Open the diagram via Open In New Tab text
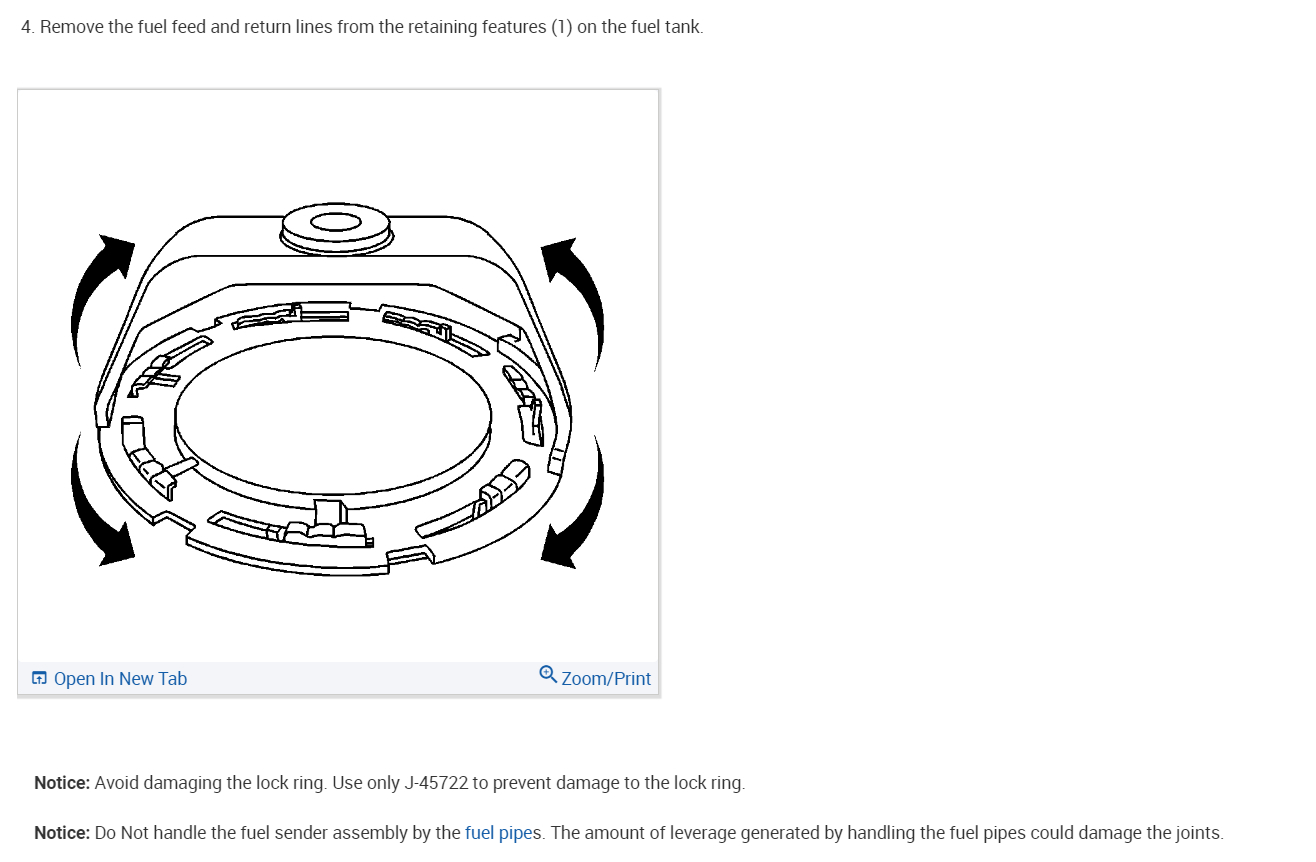 click(x=120, y=678)
